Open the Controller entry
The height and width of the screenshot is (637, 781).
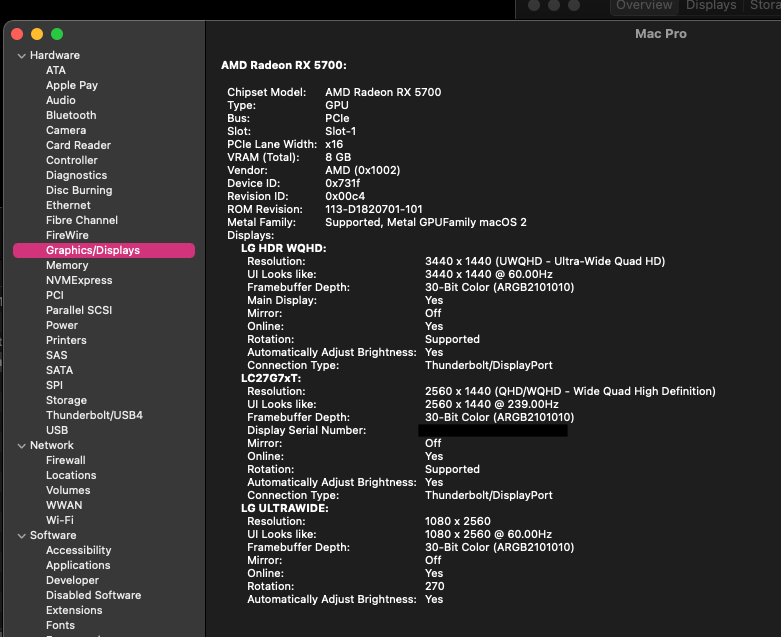[72, 160]
